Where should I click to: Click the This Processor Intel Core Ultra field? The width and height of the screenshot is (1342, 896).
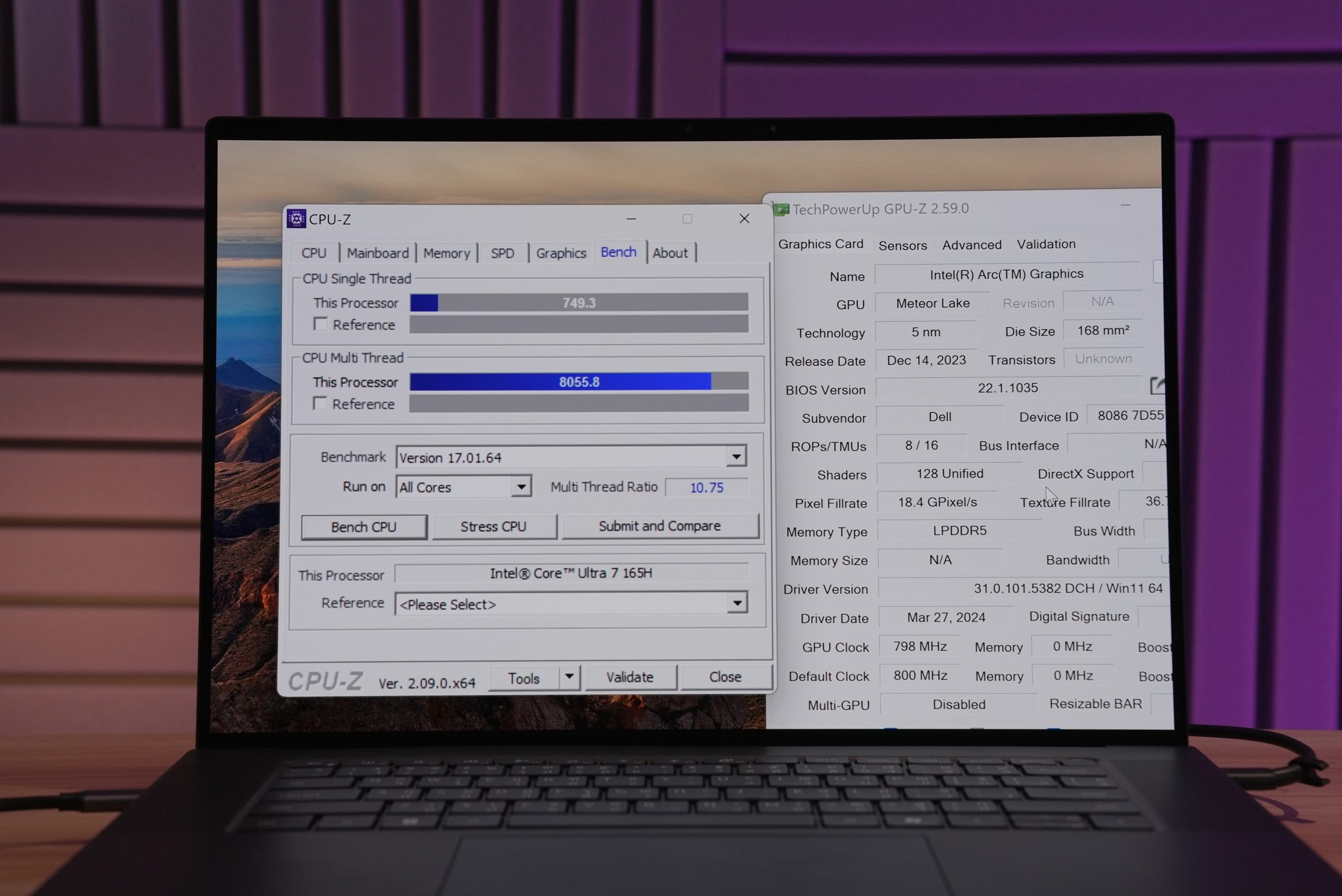pyautogui.click(x=571, y=573)
